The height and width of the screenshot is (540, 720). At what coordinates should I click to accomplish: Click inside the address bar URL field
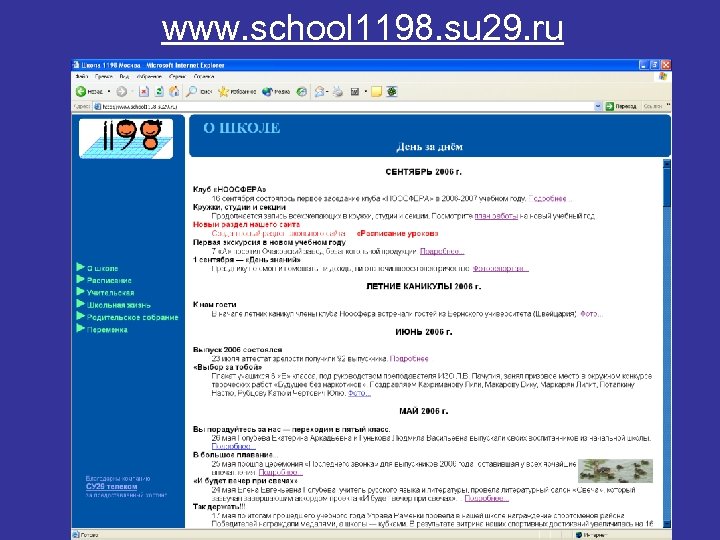pyautogui.click(x=344, y=107)
